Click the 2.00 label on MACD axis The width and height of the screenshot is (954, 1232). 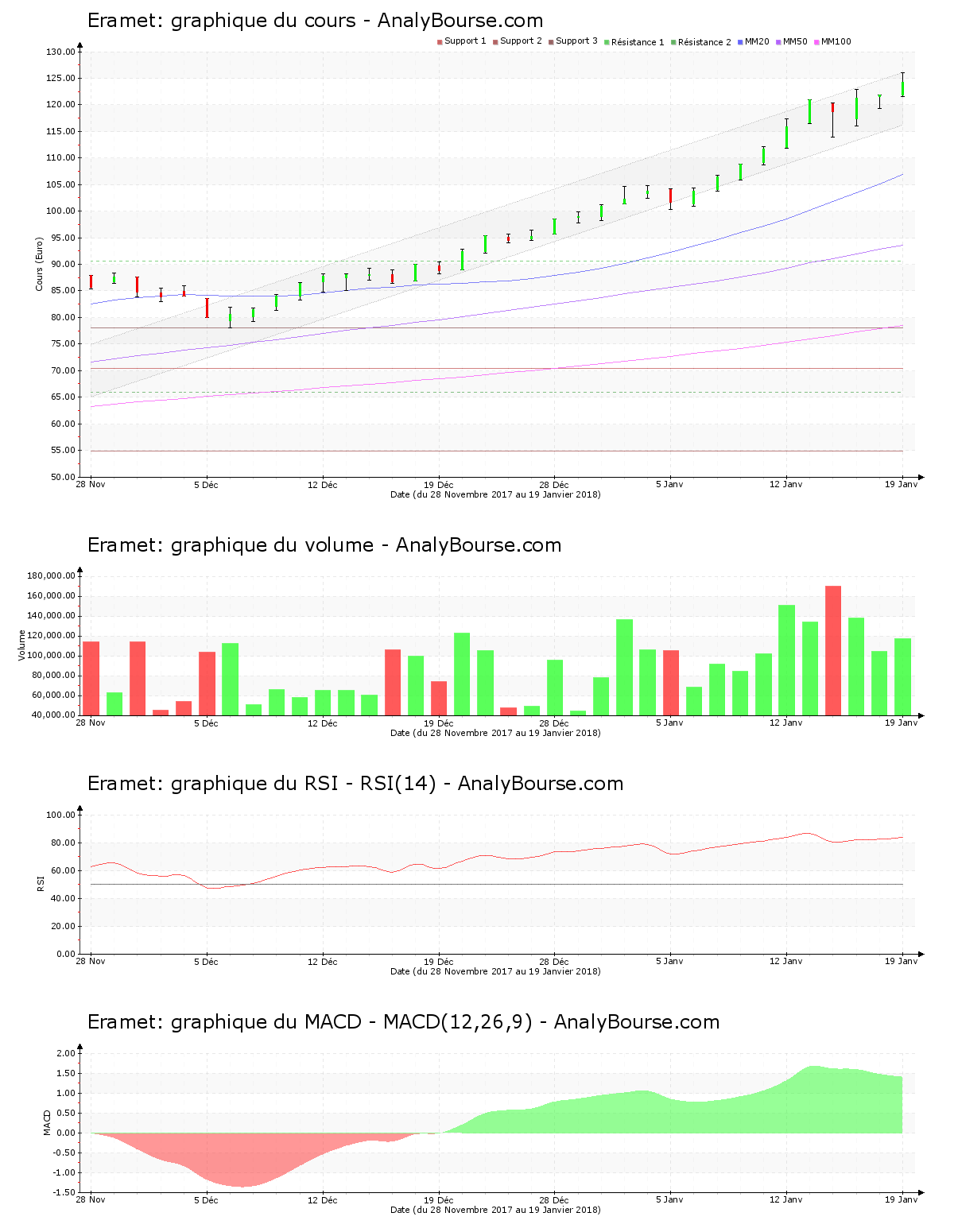point(67,1053)
